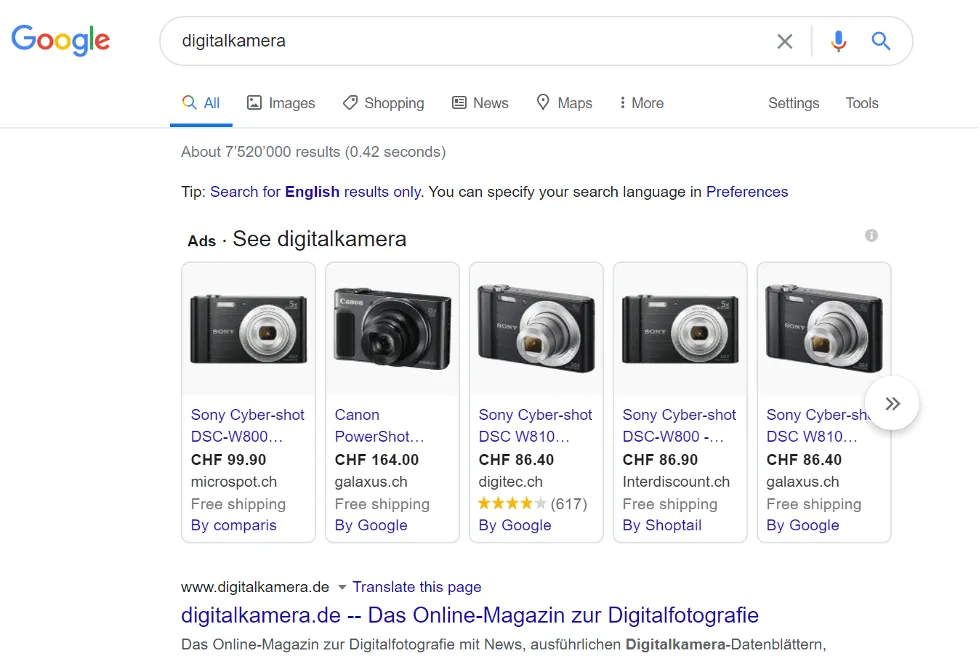Click 'By Google' under the digitec.ch ad
The height and width of the screenshot is (656, 980).
click(514, 525)
